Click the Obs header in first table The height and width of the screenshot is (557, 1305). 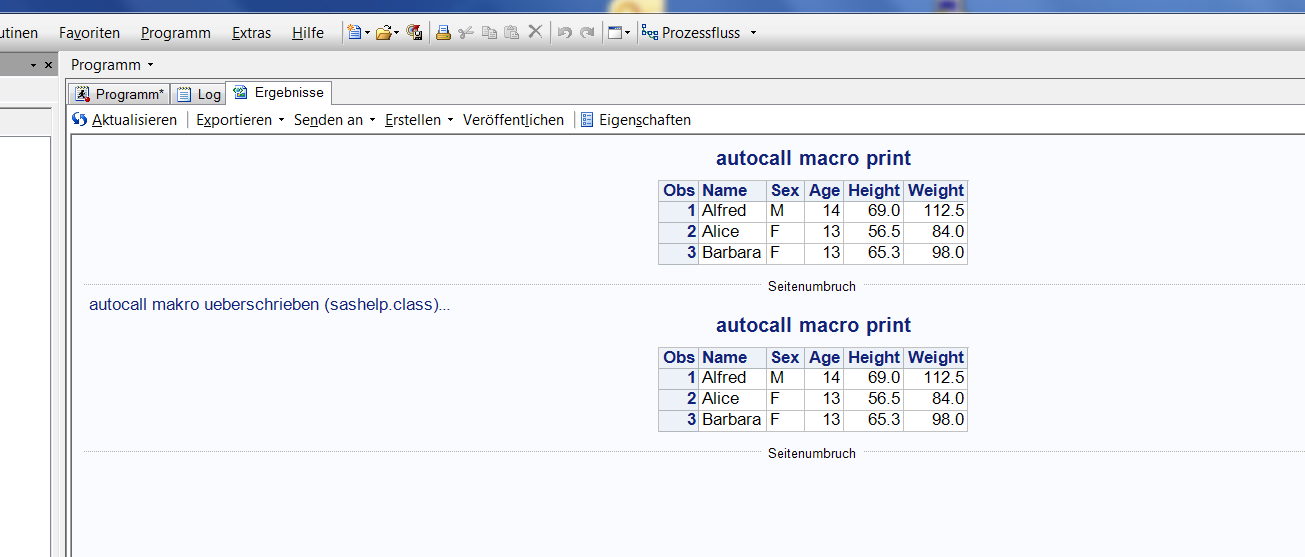point(679,190)
